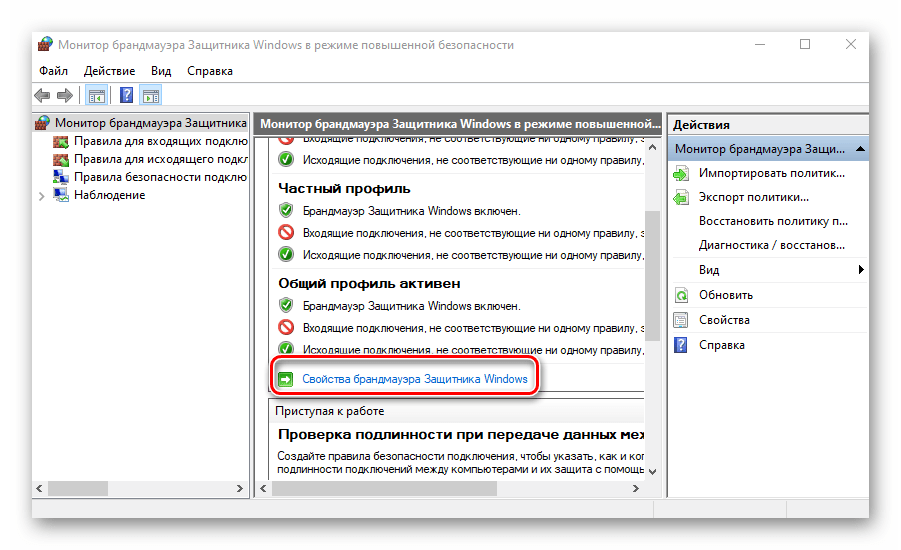Select root Монитор брандмауэра Защитника tree node
Viewport: 901px width, 550px height.
[151, 123]
